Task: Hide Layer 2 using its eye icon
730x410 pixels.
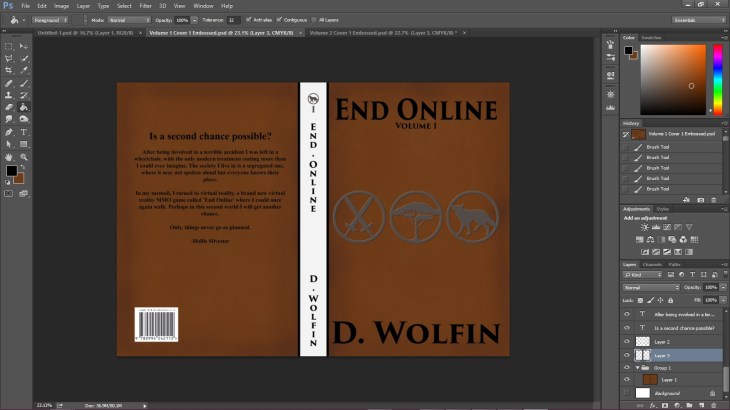Action: coord(627,341)
